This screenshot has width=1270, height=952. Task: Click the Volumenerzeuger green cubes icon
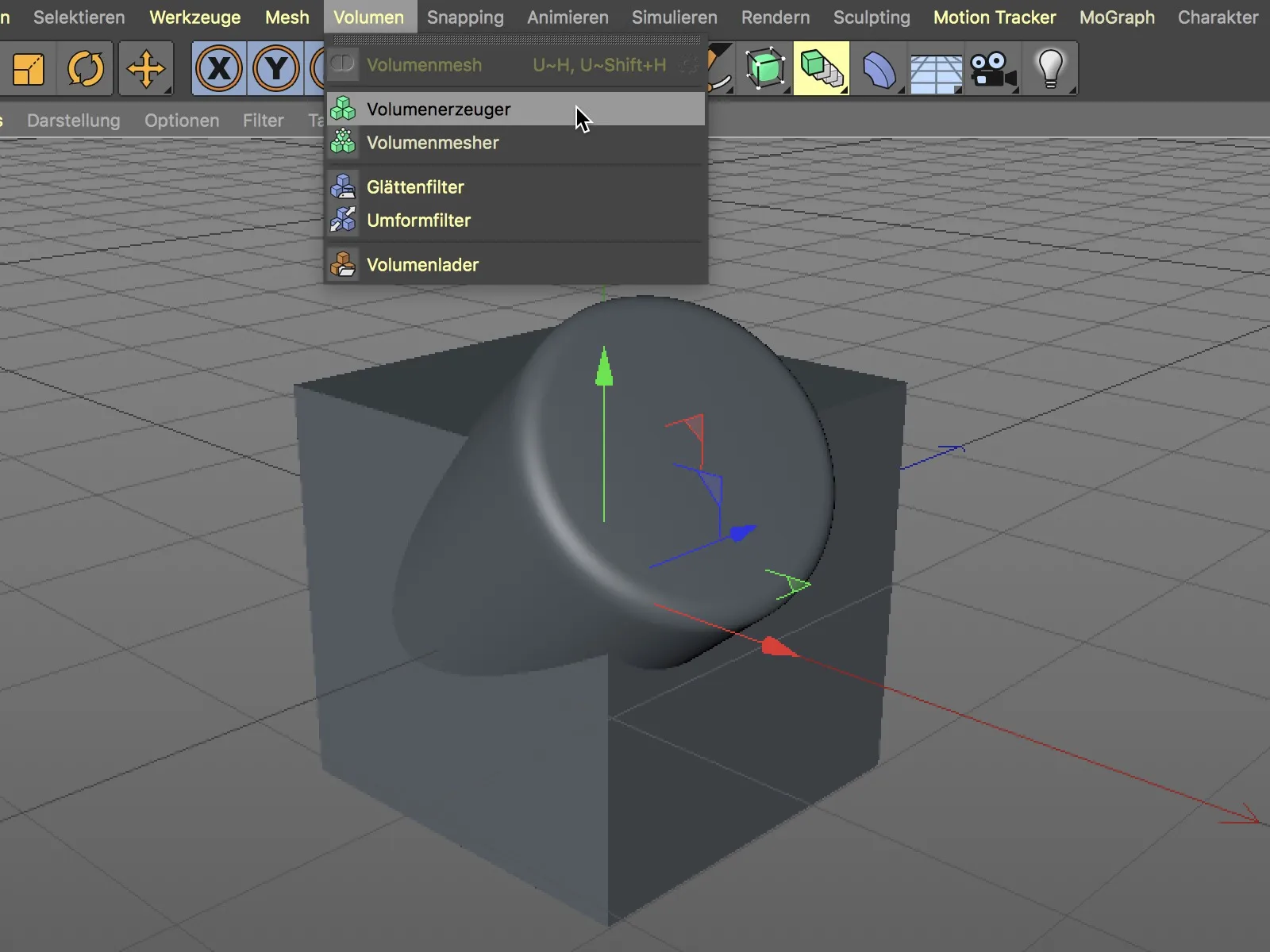click(343, 109)
